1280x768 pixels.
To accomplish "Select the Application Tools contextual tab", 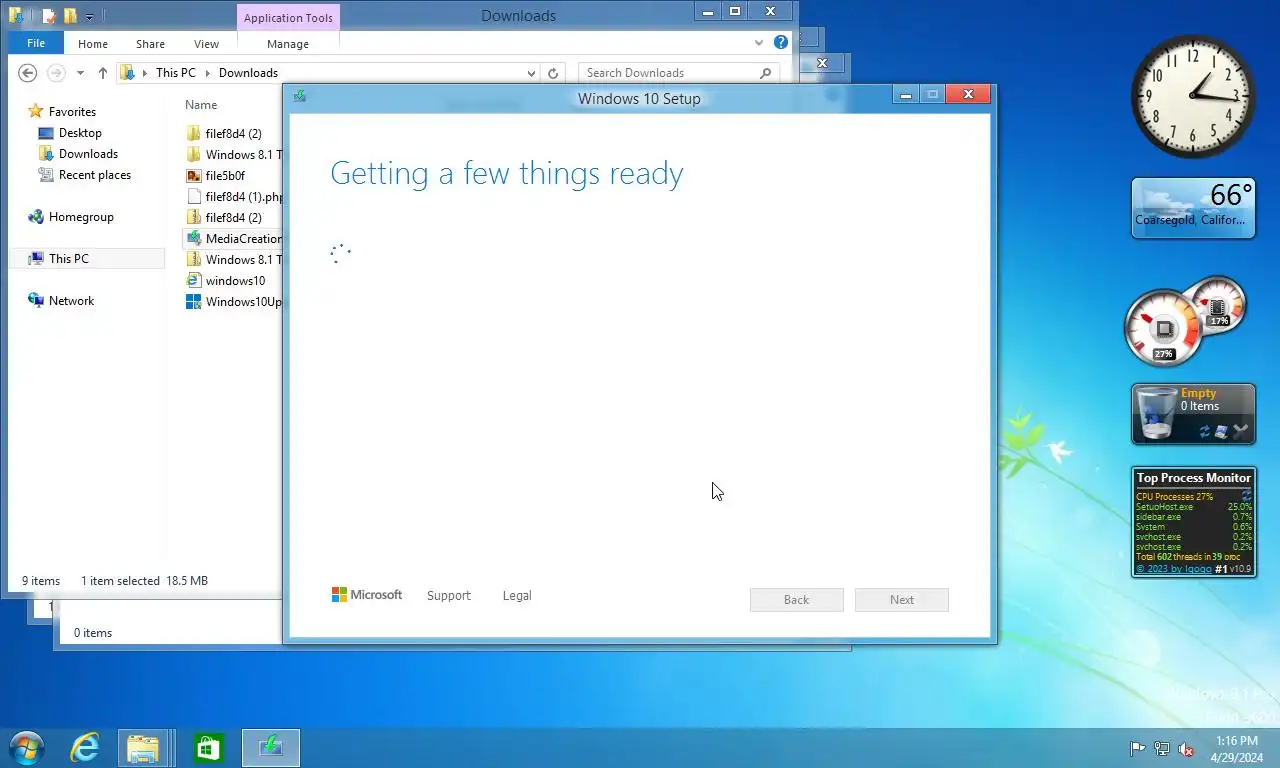I will point(288,18).
